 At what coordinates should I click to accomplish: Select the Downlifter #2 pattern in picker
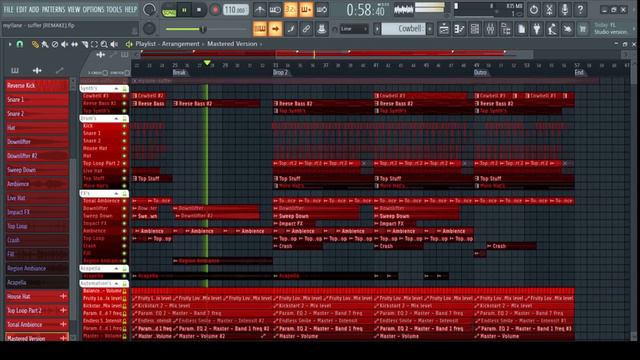(x=37, y=156)
